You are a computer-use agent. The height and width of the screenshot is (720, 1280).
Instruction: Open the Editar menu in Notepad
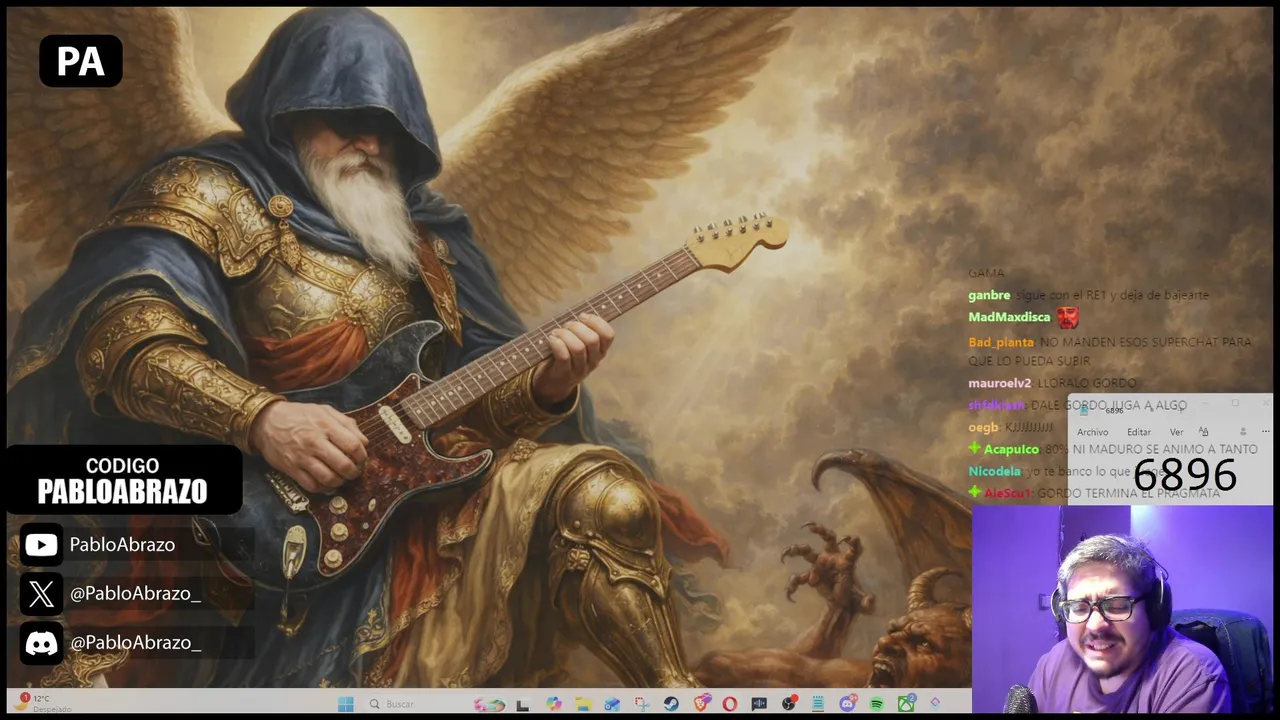point(1139,432)
